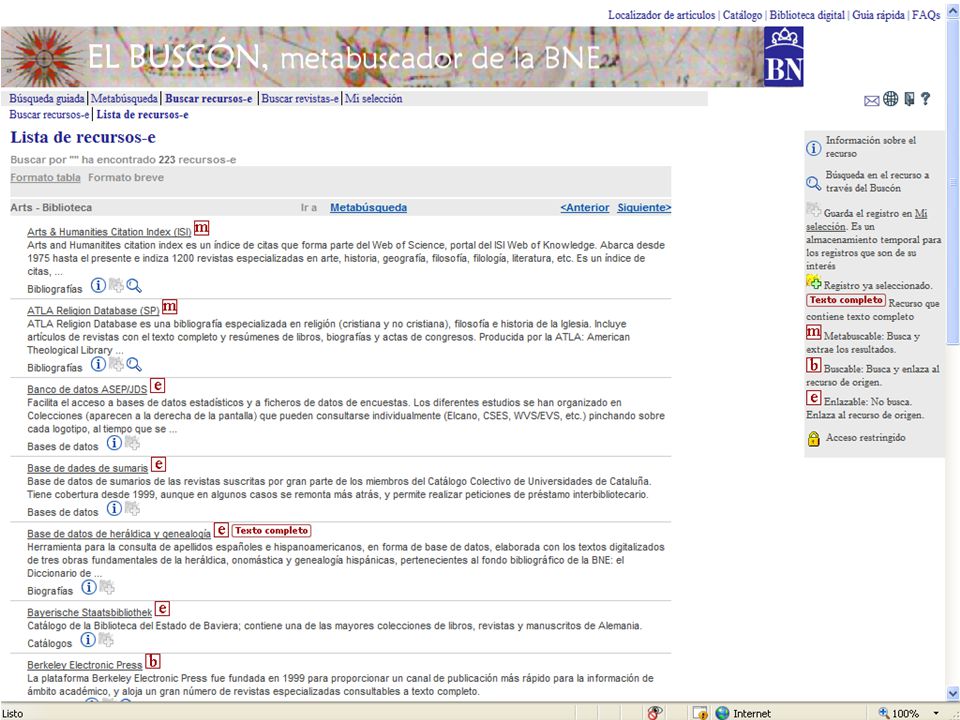
Task: Open Localizador de artículos link
Action: point(661,15)
